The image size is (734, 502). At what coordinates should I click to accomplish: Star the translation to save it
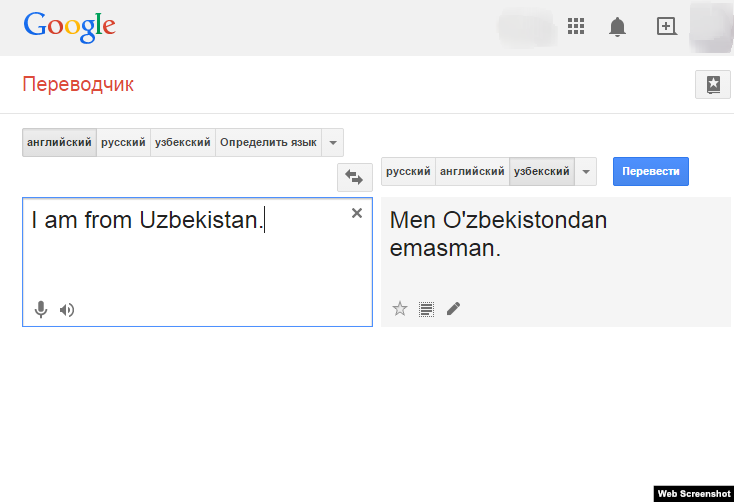[x=400, y=309]
